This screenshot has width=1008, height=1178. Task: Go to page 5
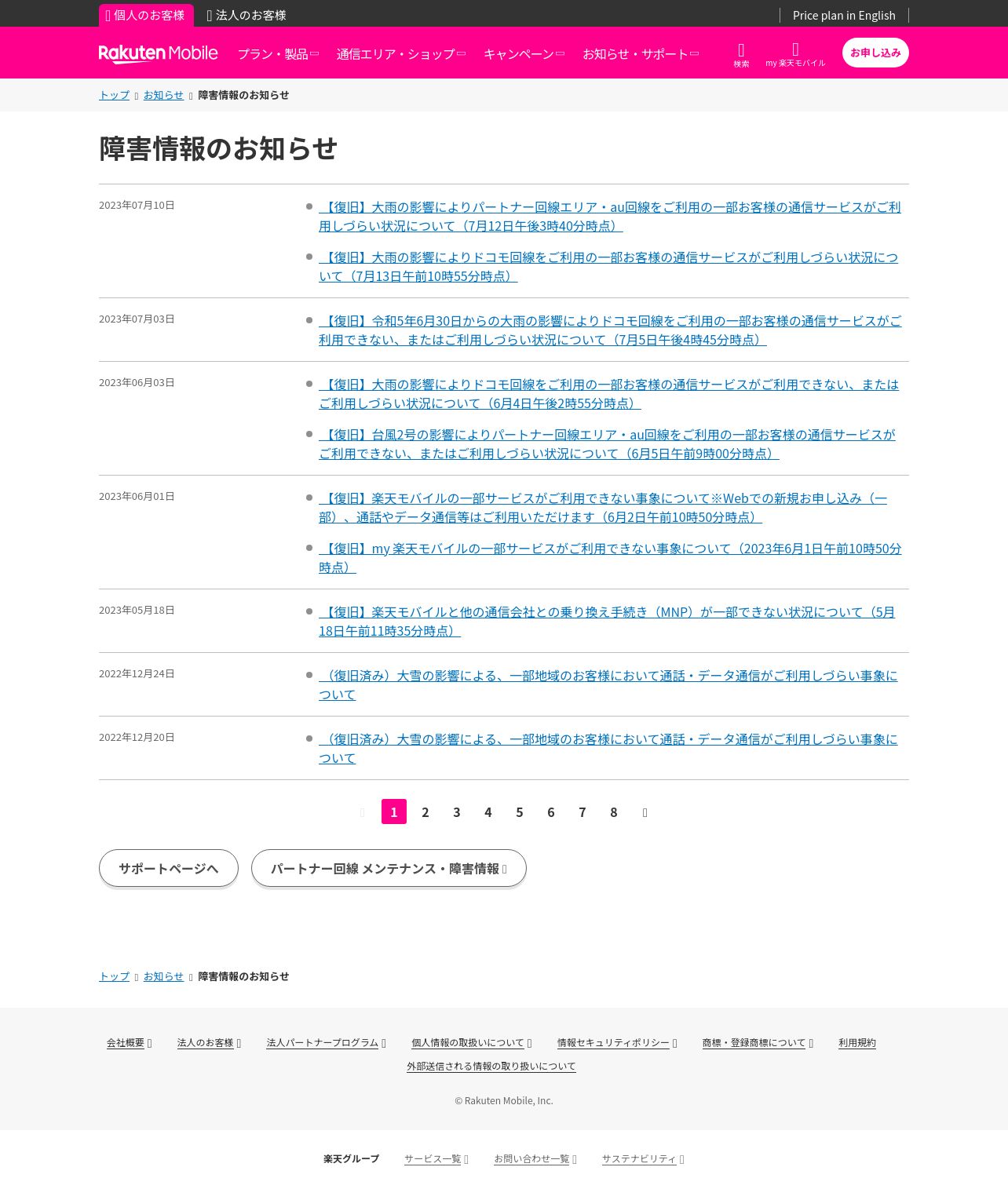click(520, 811)
